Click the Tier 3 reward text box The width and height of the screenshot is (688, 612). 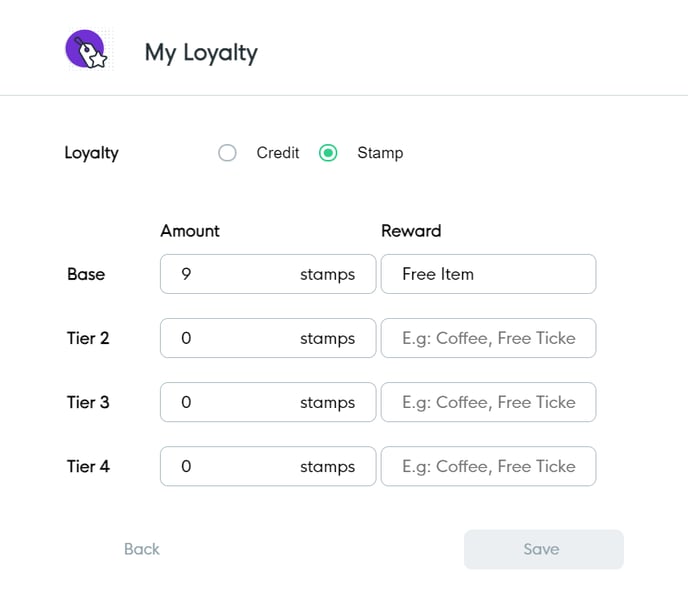point(488,402)
